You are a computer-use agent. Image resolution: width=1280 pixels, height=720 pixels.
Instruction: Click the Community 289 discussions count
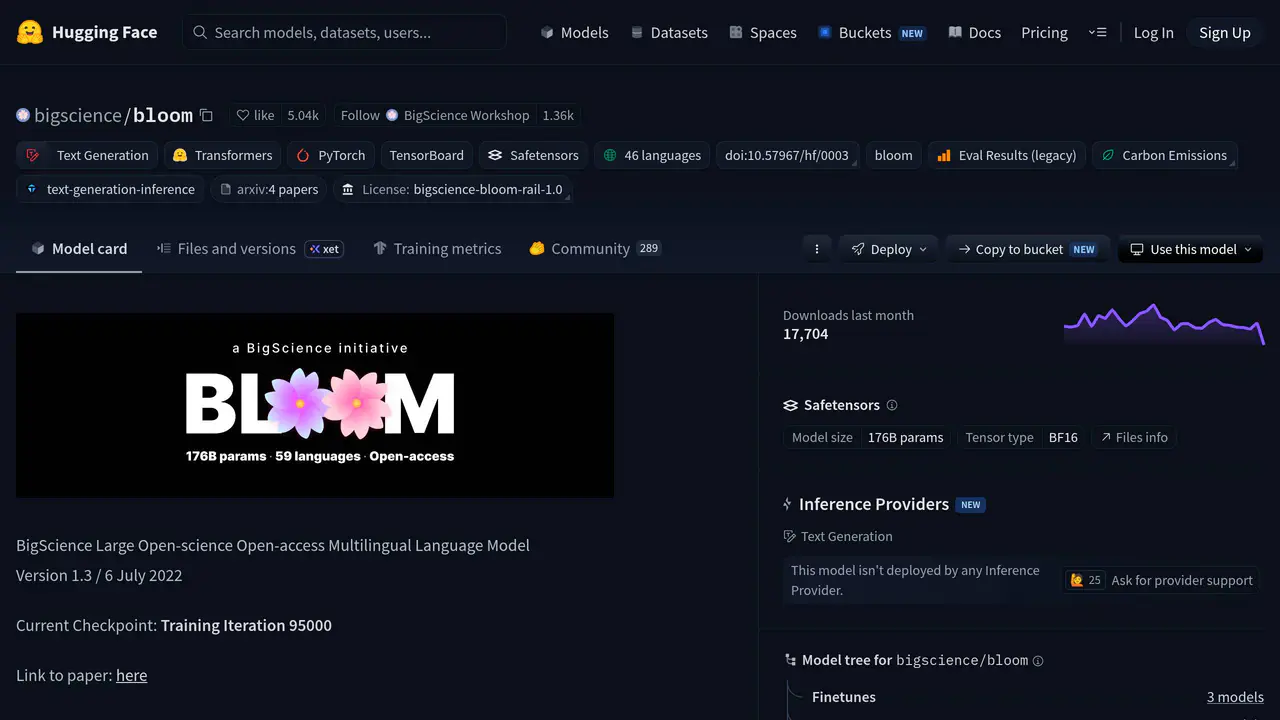(649, 248)
